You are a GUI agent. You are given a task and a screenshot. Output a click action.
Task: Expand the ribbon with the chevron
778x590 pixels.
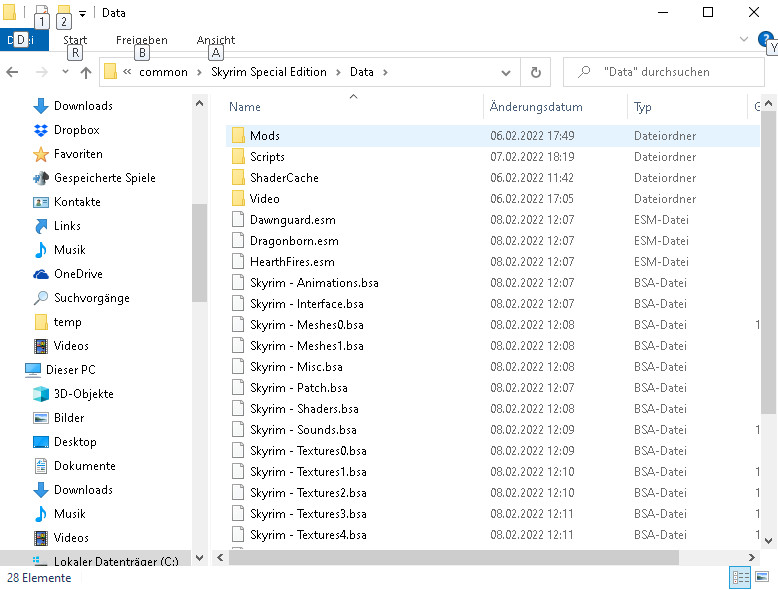tap(743, 40)
